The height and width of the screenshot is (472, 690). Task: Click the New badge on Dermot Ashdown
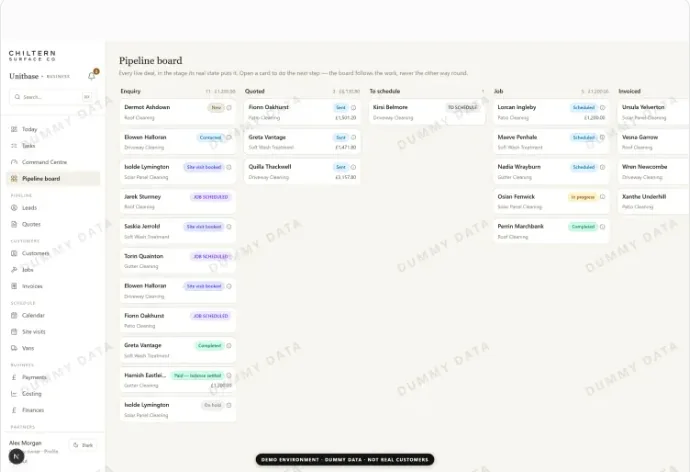[216, 107]
